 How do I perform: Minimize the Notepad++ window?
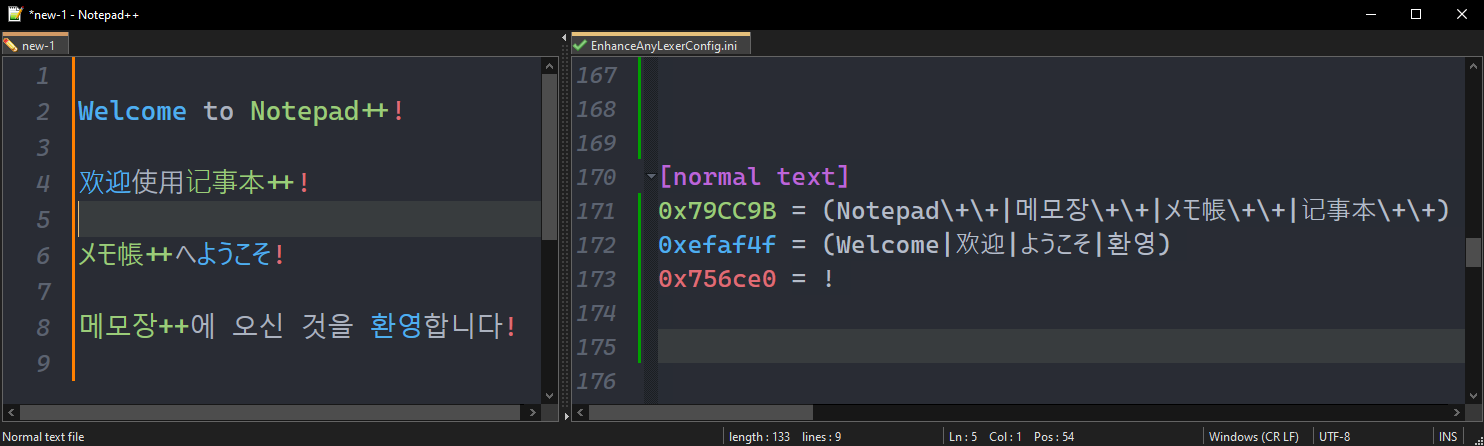coord(1369,14)
